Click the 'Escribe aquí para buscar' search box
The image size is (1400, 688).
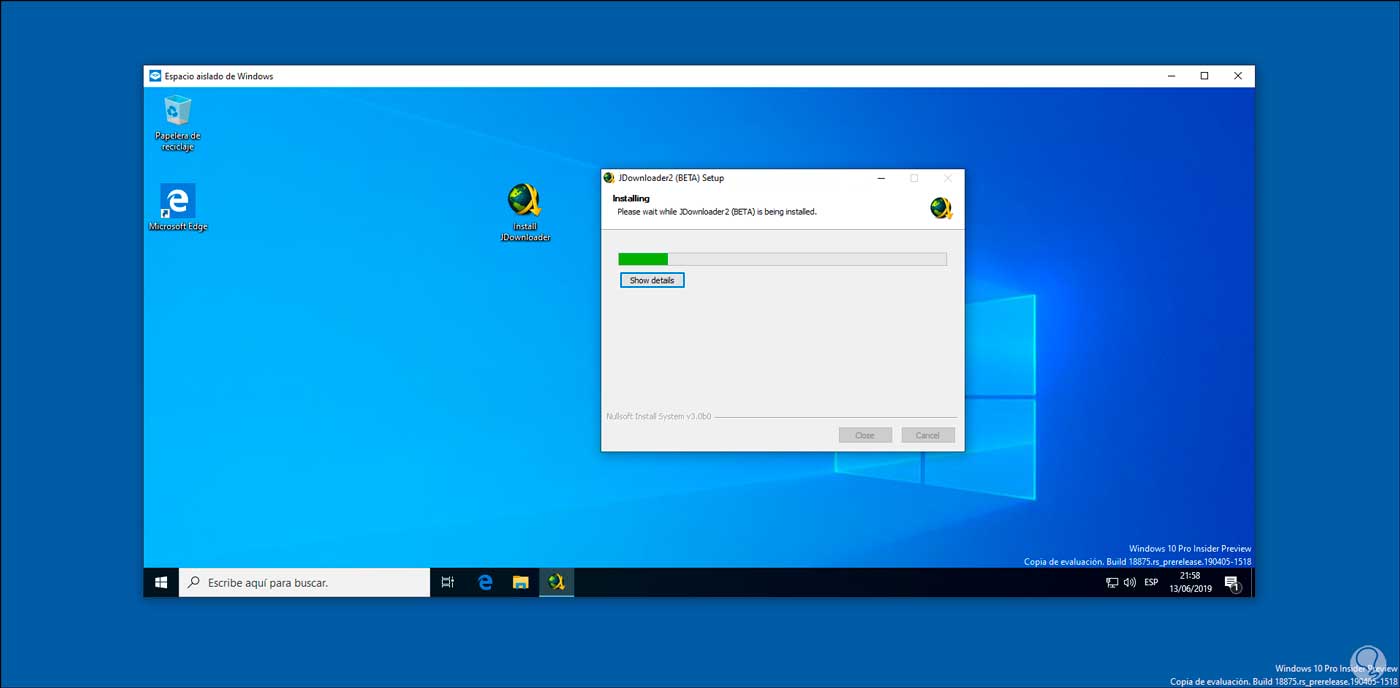coord(304,582)
